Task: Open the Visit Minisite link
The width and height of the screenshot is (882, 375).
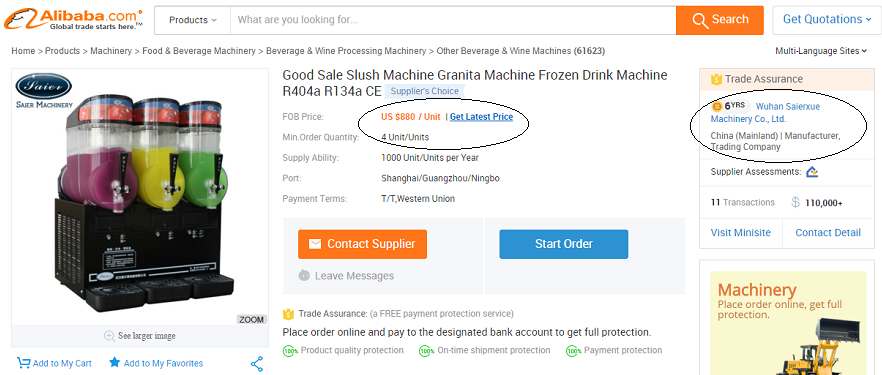Action: tap(740, 233)
